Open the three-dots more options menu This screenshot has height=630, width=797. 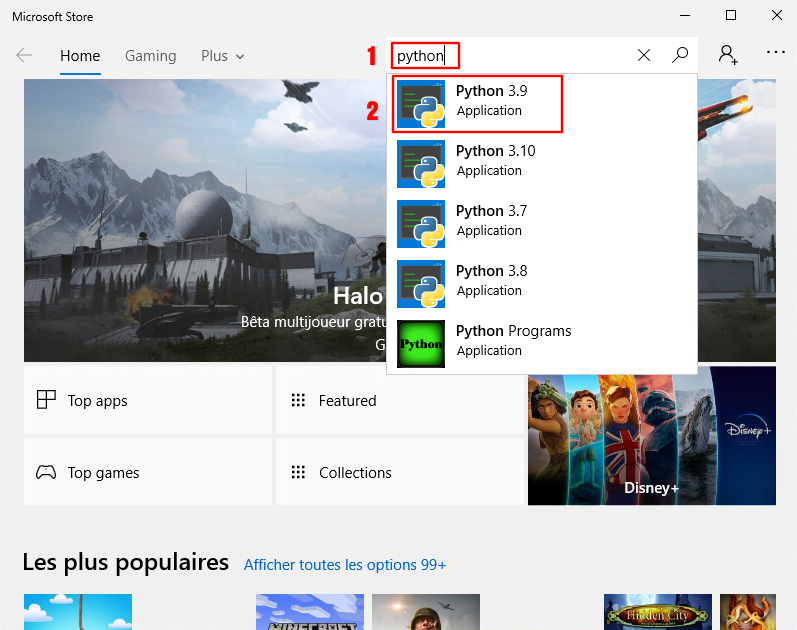pos(776,53)
